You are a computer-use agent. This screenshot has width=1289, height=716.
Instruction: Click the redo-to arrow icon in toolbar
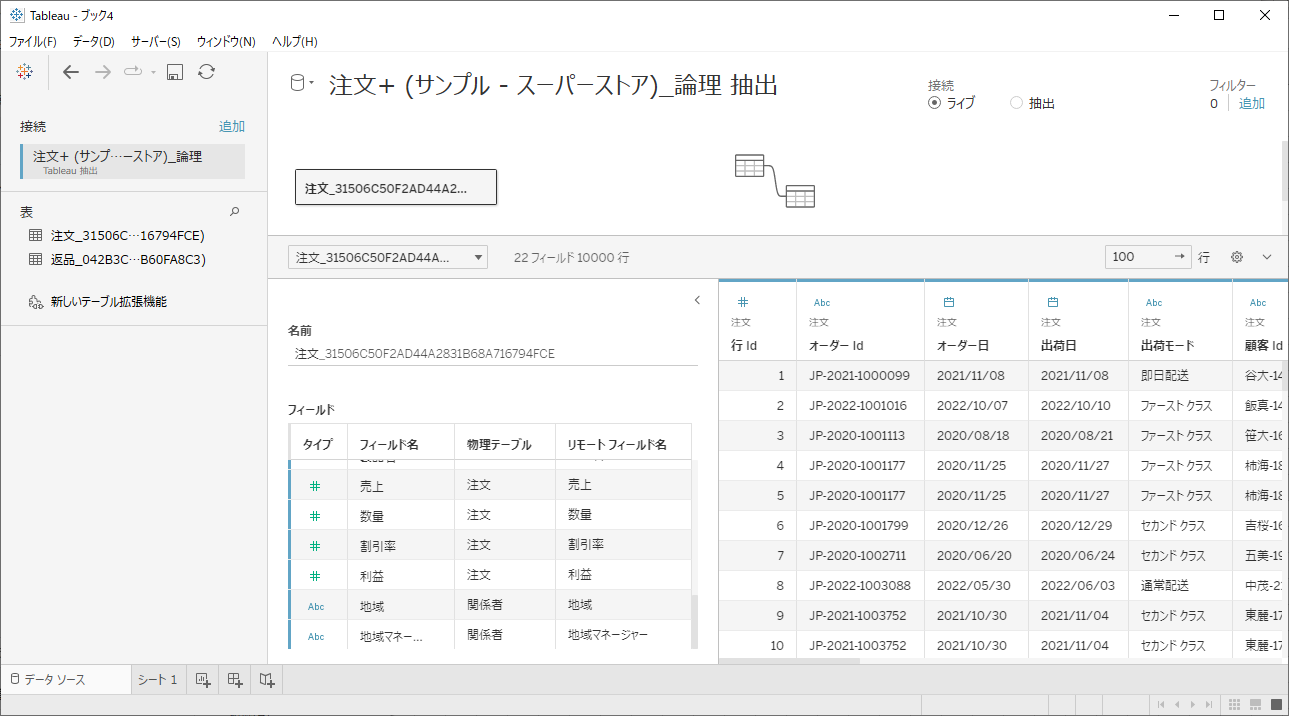click(133, 71)
